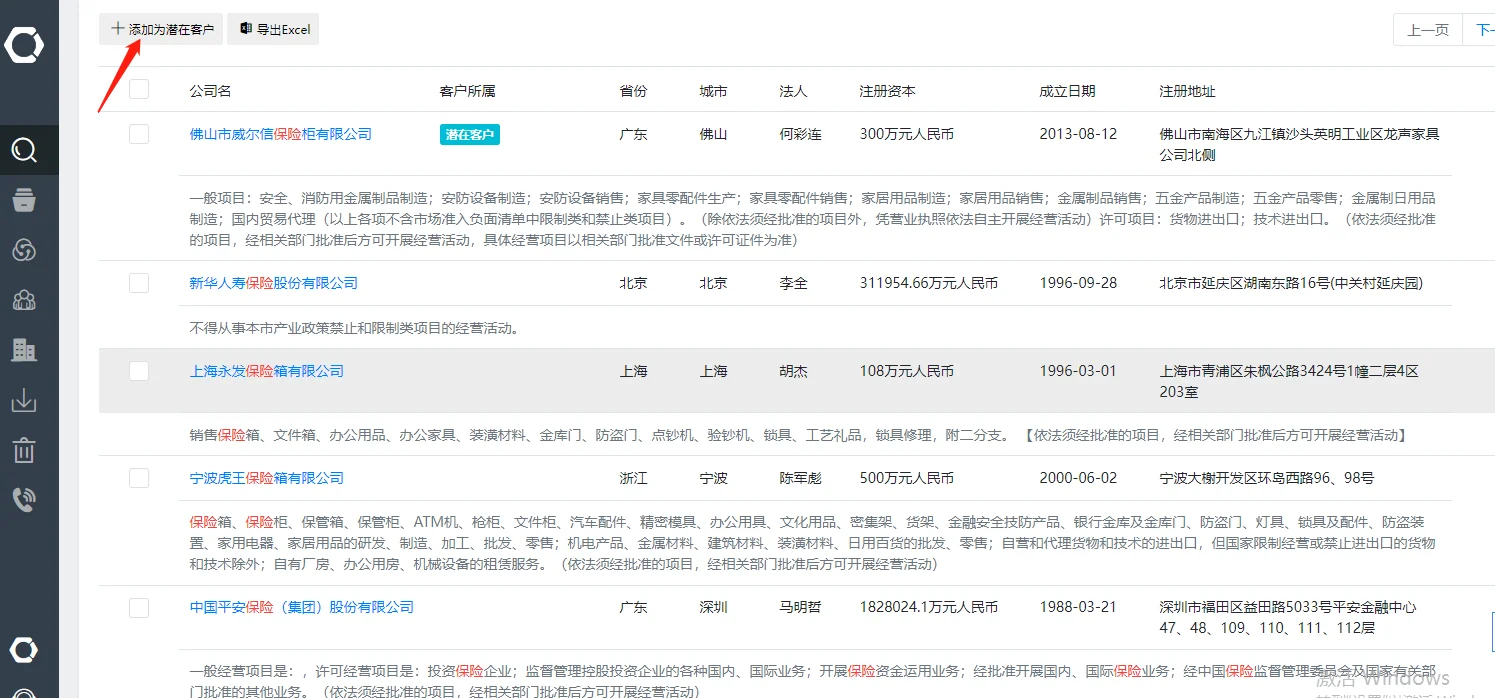Open the company building sidebar icon
Screen dimensions: 1495x698
pyautogui.click(x=24, y=349)
